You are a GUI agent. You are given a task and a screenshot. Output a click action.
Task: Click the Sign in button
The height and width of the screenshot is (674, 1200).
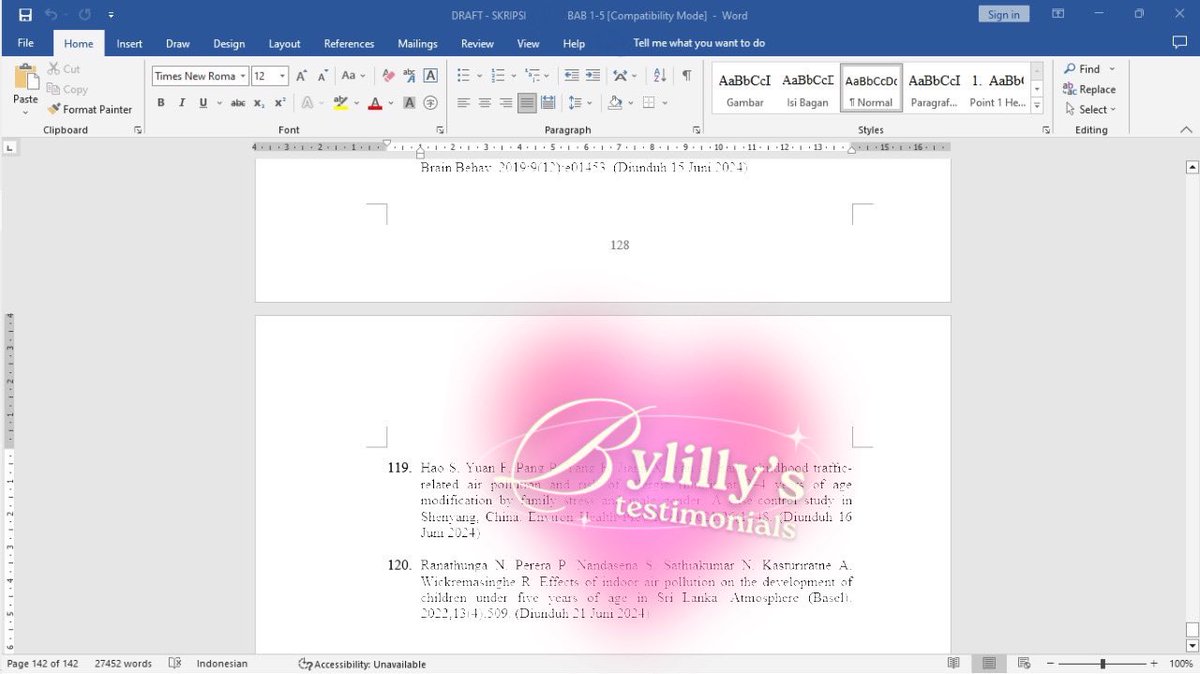1003,13
